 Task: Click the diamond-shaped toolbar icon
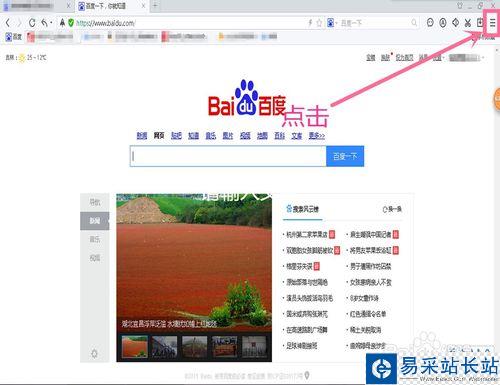[455, 23]
